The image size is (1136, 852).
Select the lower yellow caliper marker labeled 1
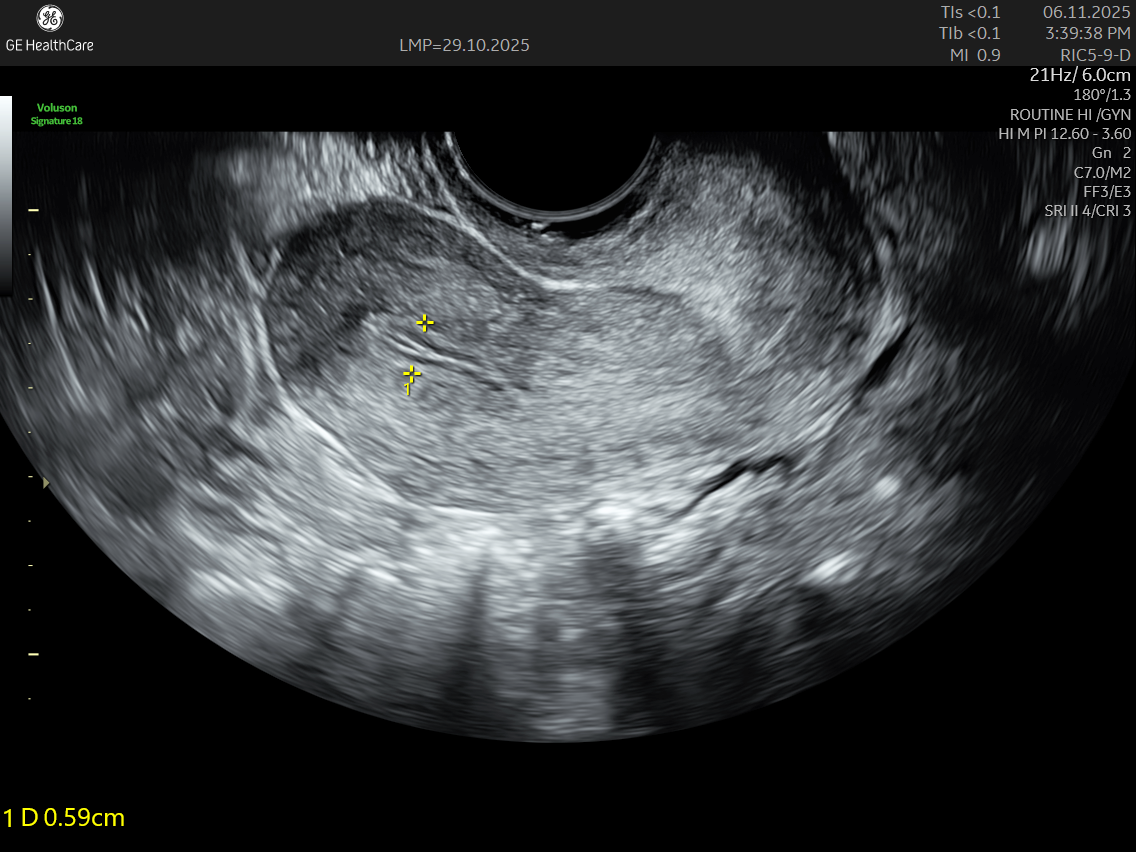[411, 374]
